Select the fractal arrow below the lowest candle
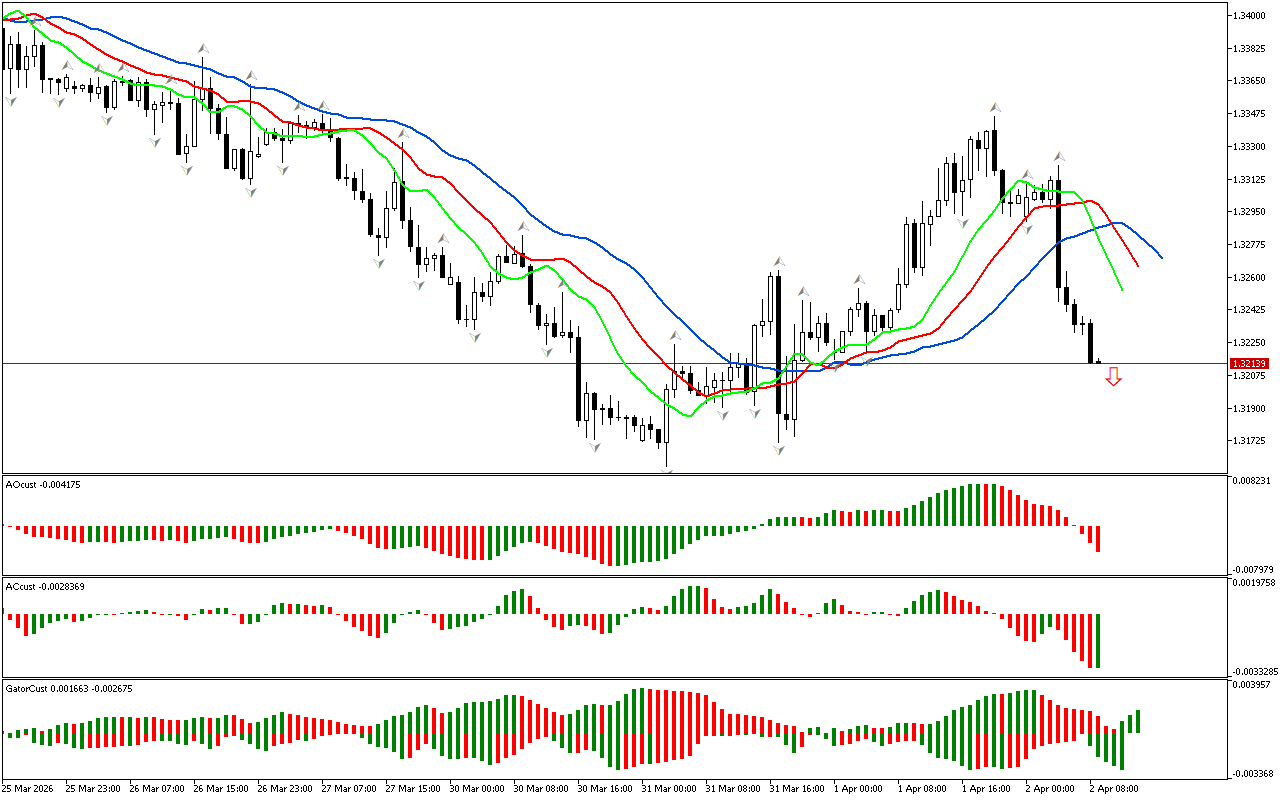Viewport: 1280px width, 800px height. coord(666,466)
